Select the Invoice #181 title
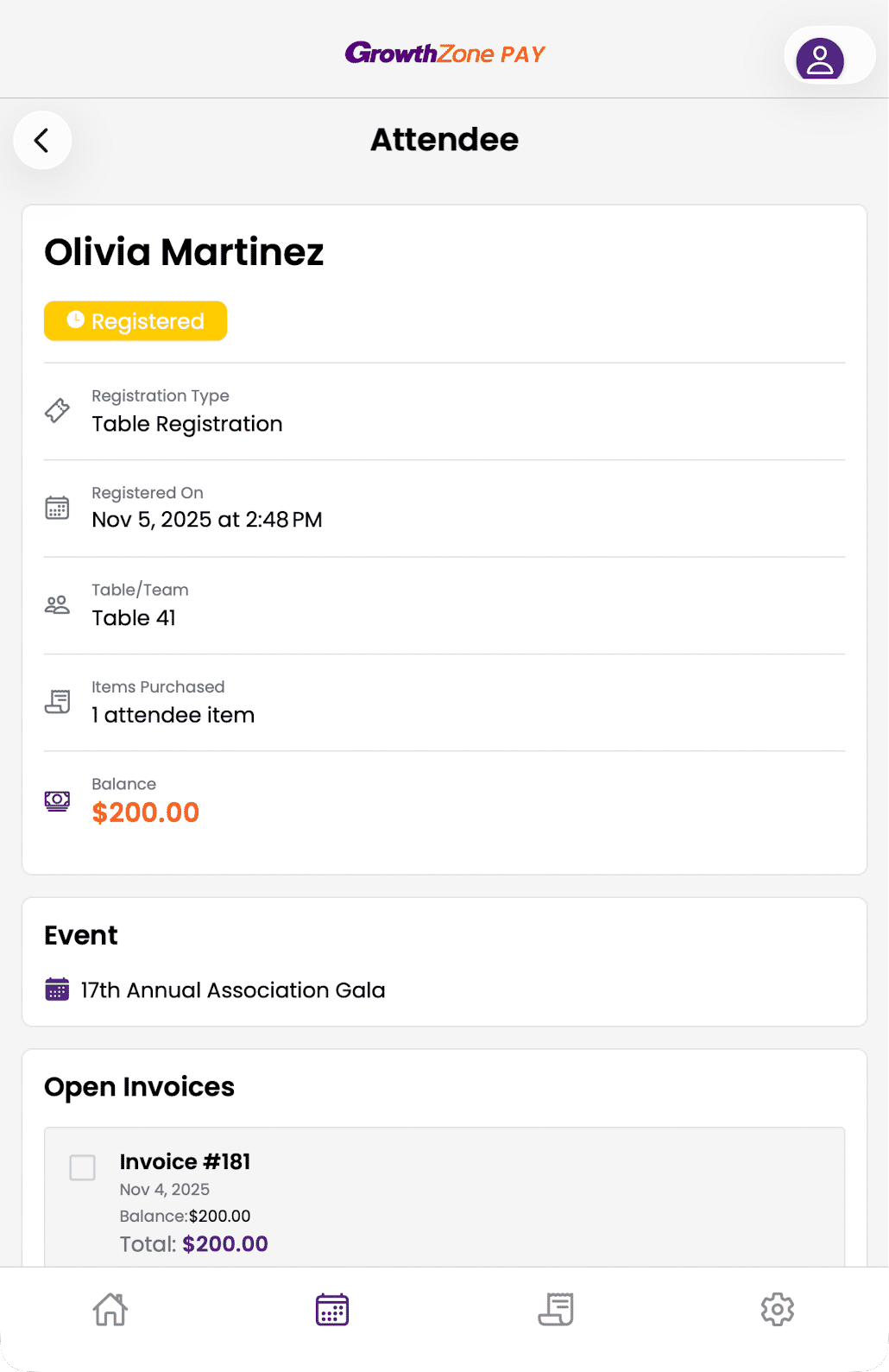This screenshot has width=889, height=1372. click(185, 1161)
